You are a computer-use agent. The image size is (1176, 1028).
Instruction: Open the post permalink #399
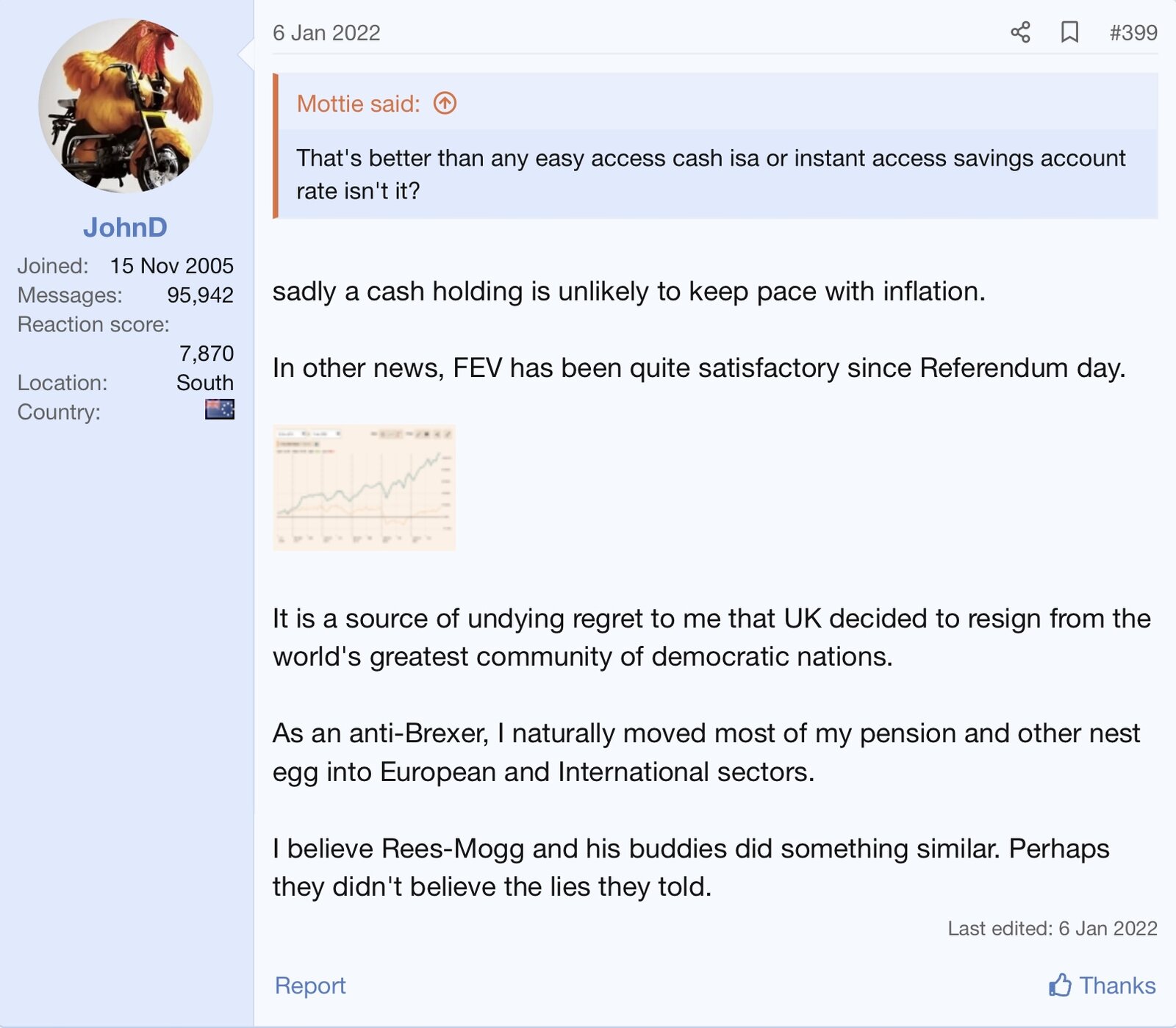click(x=1133, y=32)
